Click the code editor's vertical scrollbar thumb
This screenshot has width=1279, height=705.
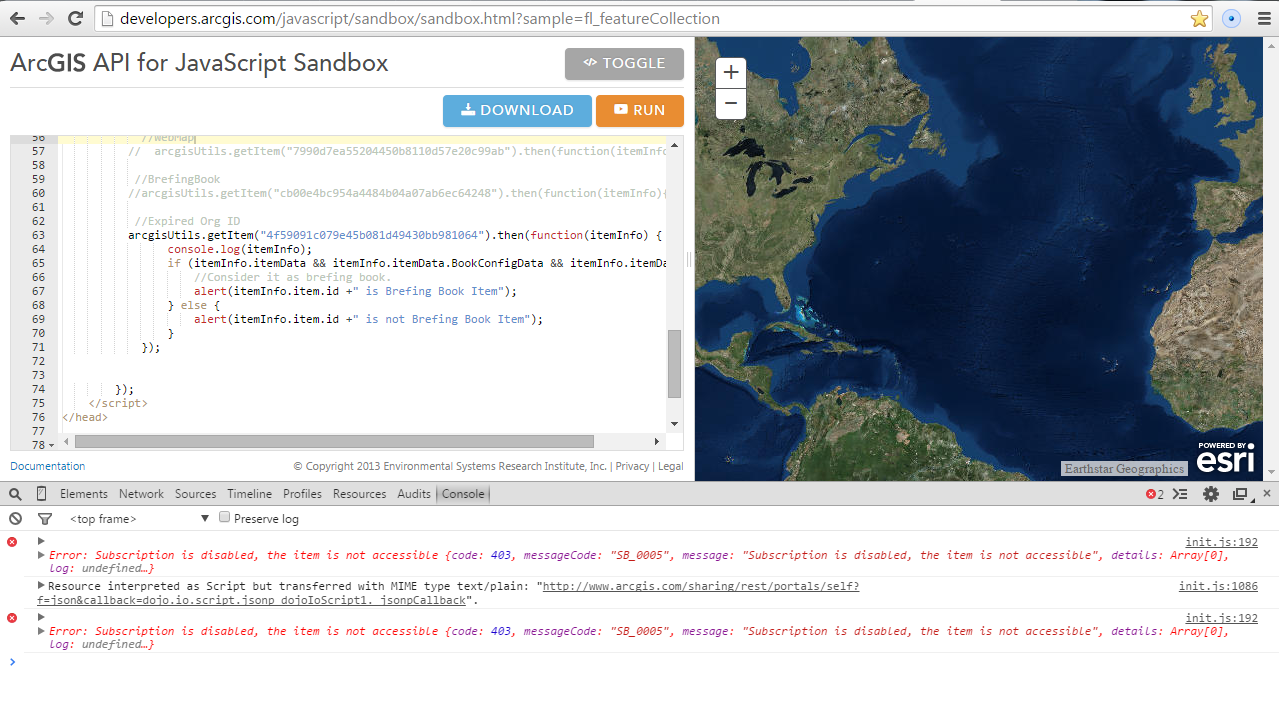tap(675, 363)
